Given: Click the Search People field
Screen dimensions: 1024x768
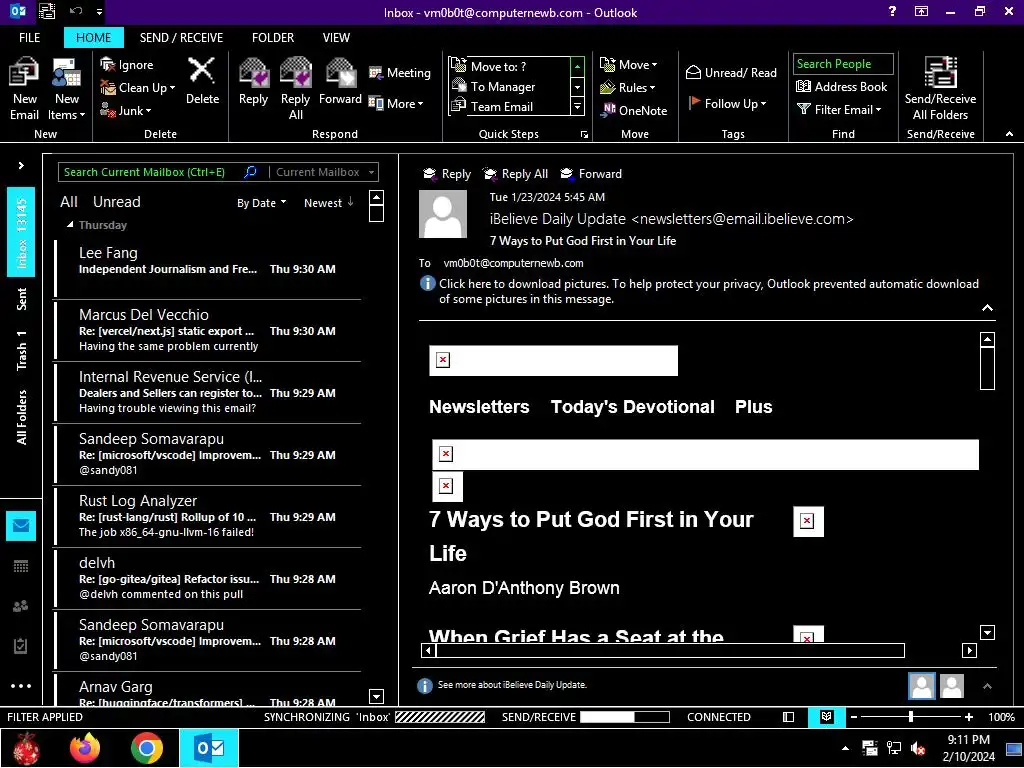Looking at the screenshot, I should 842,64.
